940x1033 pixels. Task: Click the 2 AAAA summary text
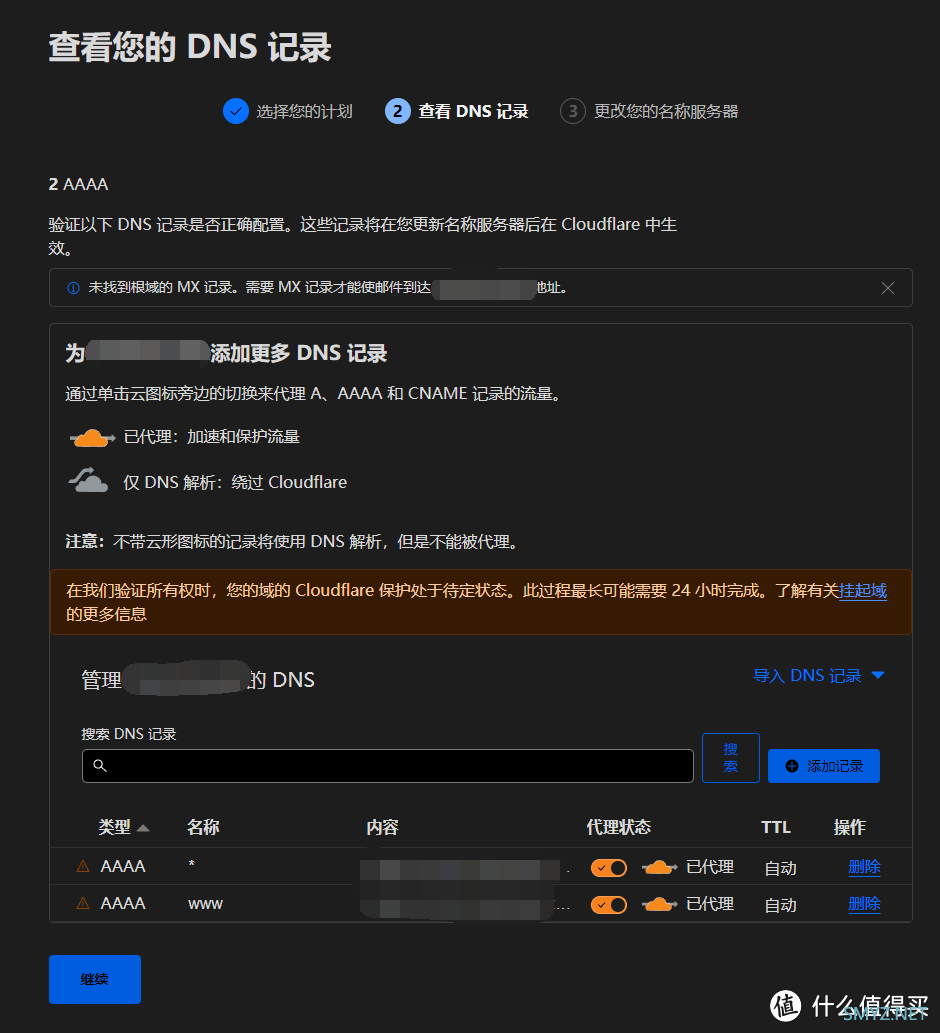click(x=78, y=184)
